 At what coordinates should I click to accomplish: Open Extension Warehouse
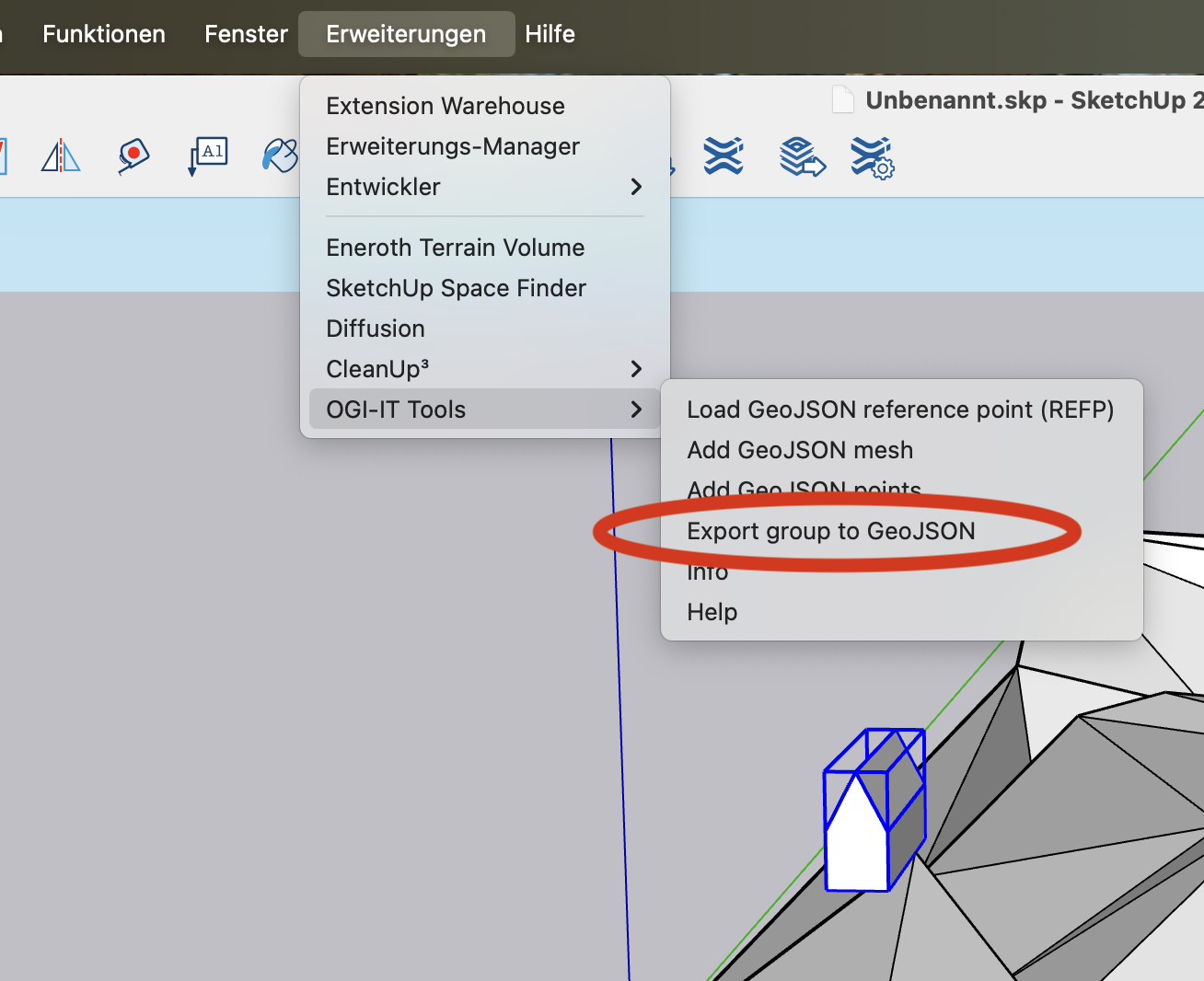point(485,106)
